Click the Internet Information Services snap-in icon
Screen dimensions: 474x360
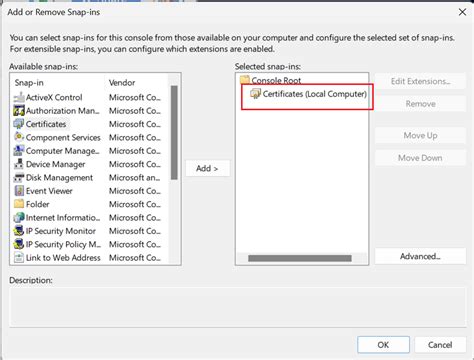tap(19, 217)
